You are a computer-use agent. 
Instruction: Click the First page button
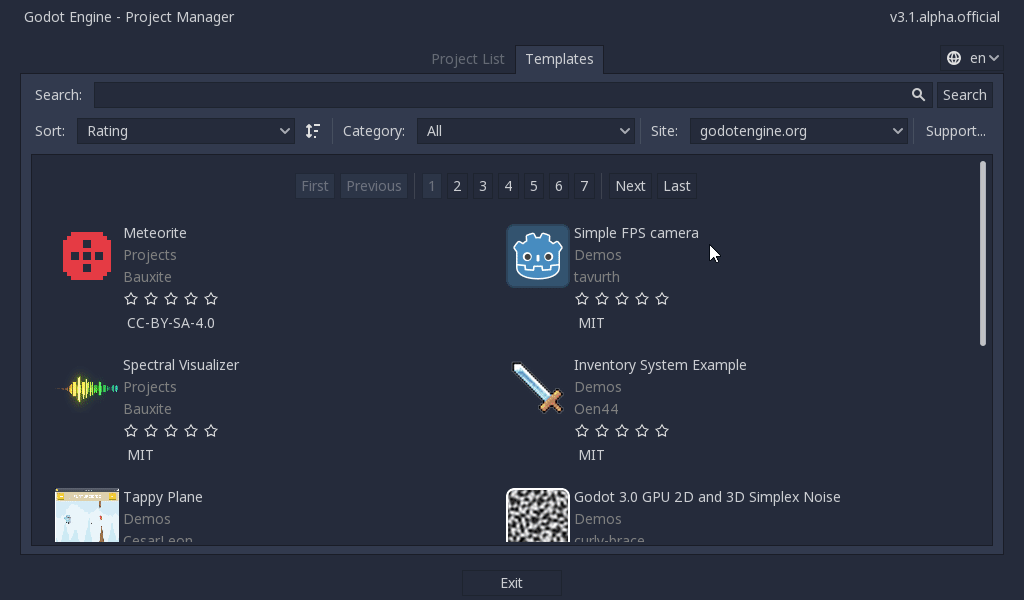(x=315, y=186)
